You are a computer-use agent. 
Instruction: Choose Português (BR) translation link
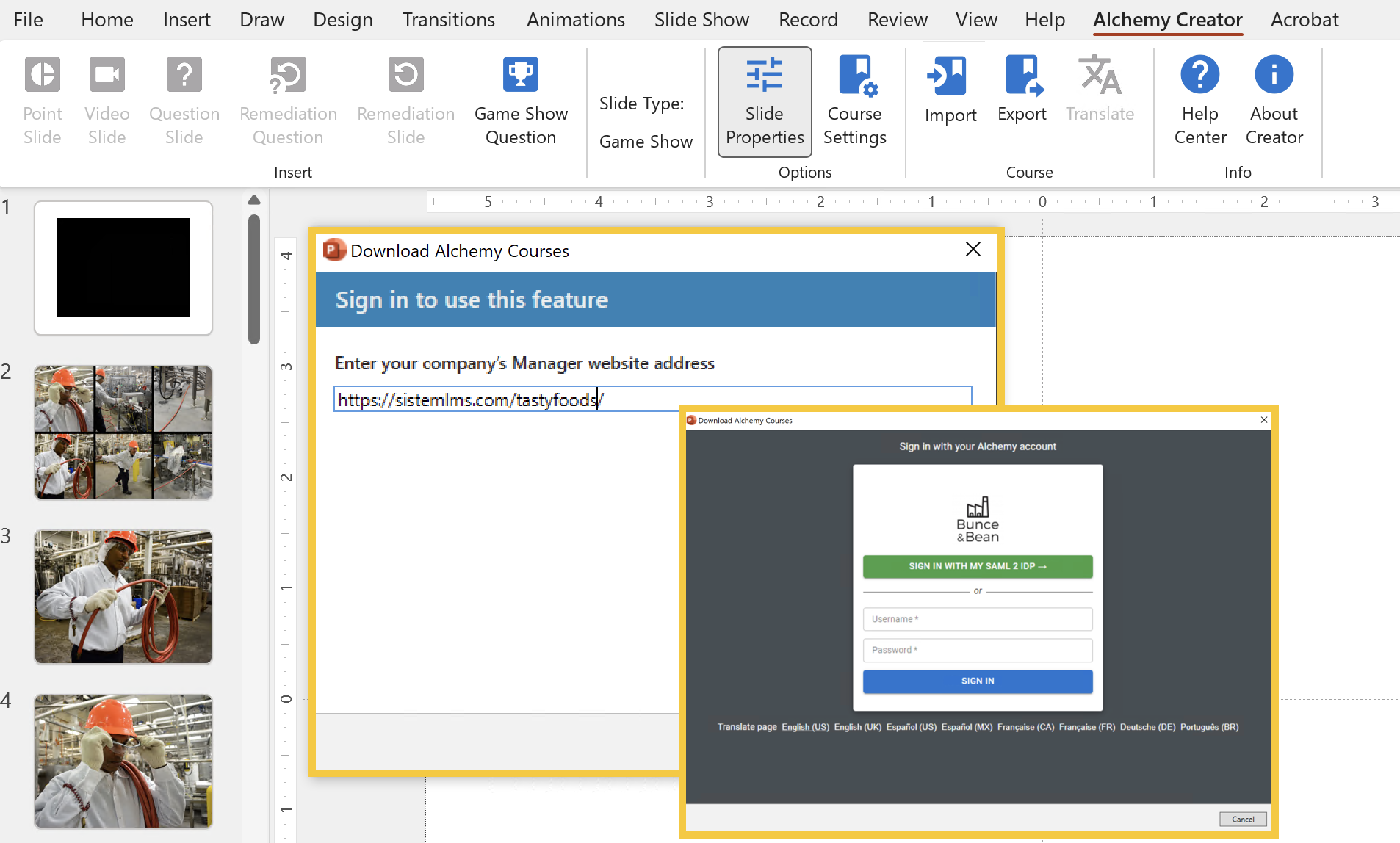tap(1209, 727)
